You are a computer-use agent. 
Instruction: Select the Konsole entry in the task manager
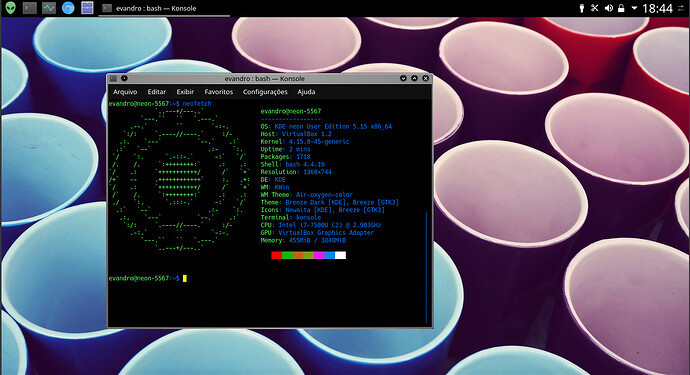[x=164, y=8]
